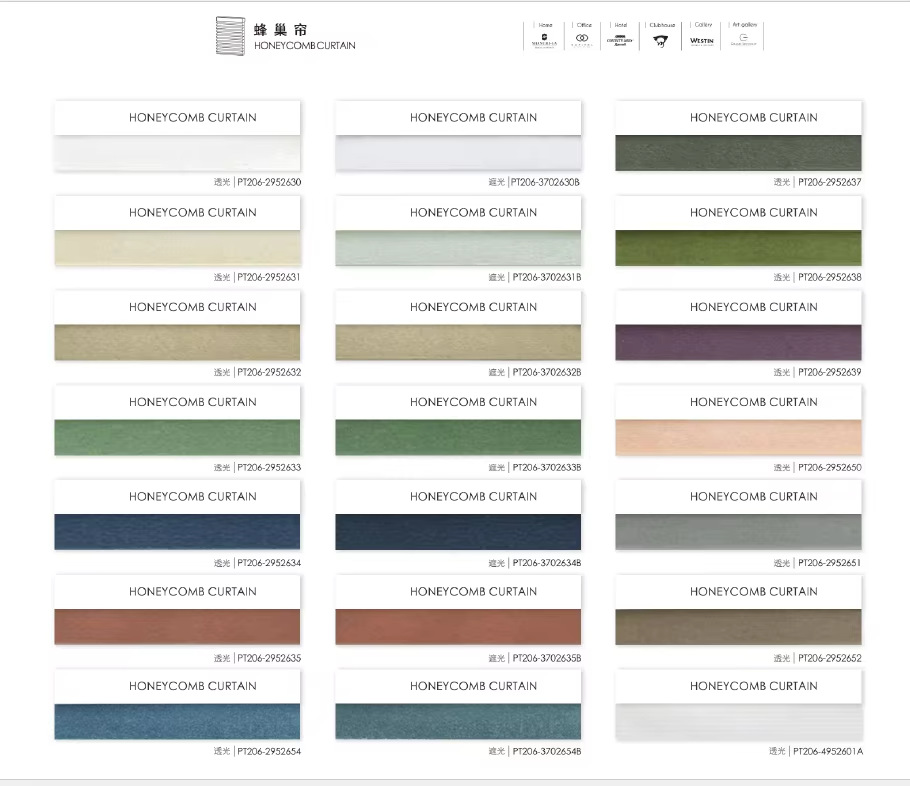Screen dimensions: 910x786
Task: Choose the olive green swatch PT206-2952638
Action: [x=738, y=247]
